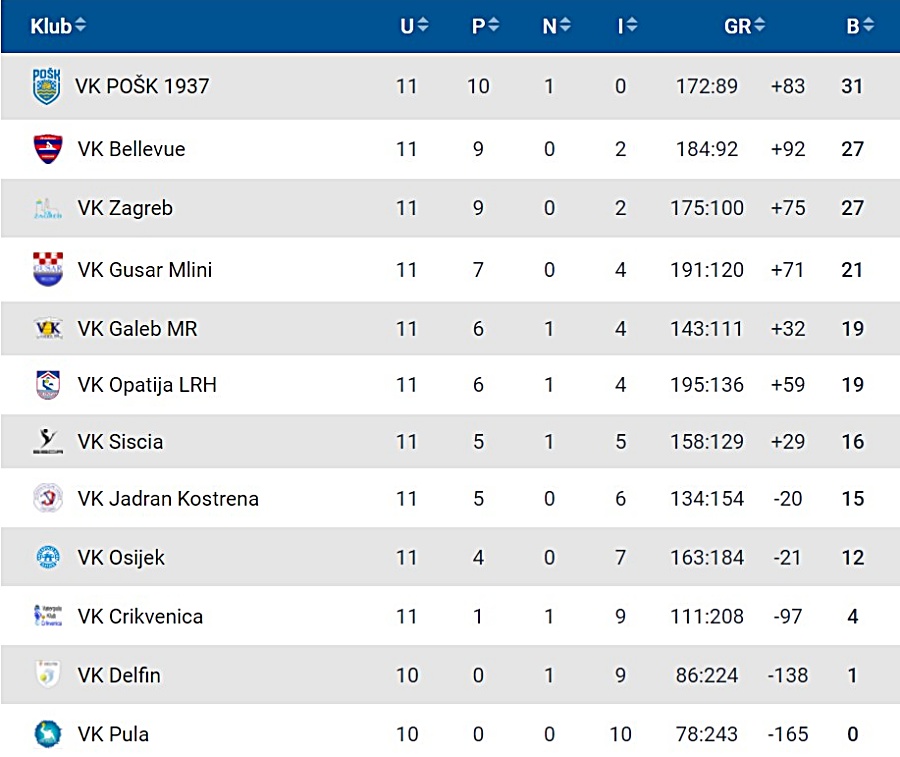Open the VK Crikvenica team name
This screenshot has width=900, height=757.
[x=140, y=616]
